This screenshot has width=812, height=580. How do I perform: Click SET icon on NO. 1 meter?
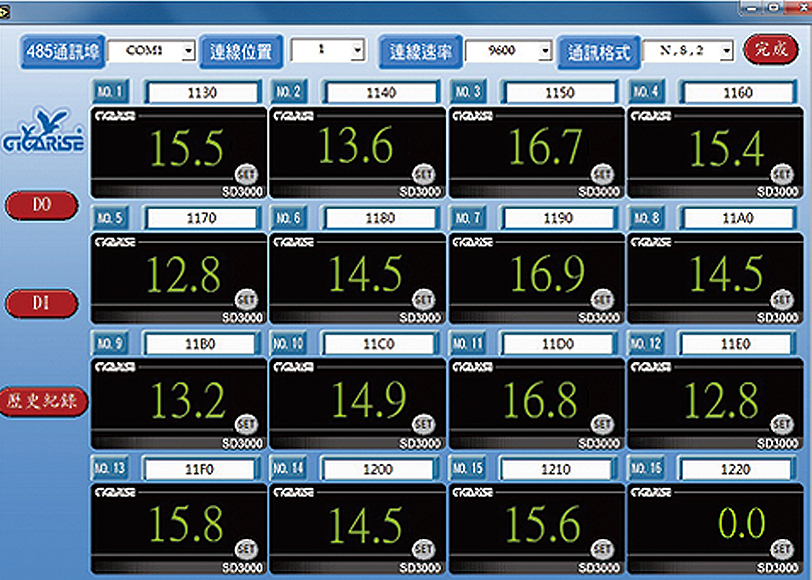coord(246,175)
